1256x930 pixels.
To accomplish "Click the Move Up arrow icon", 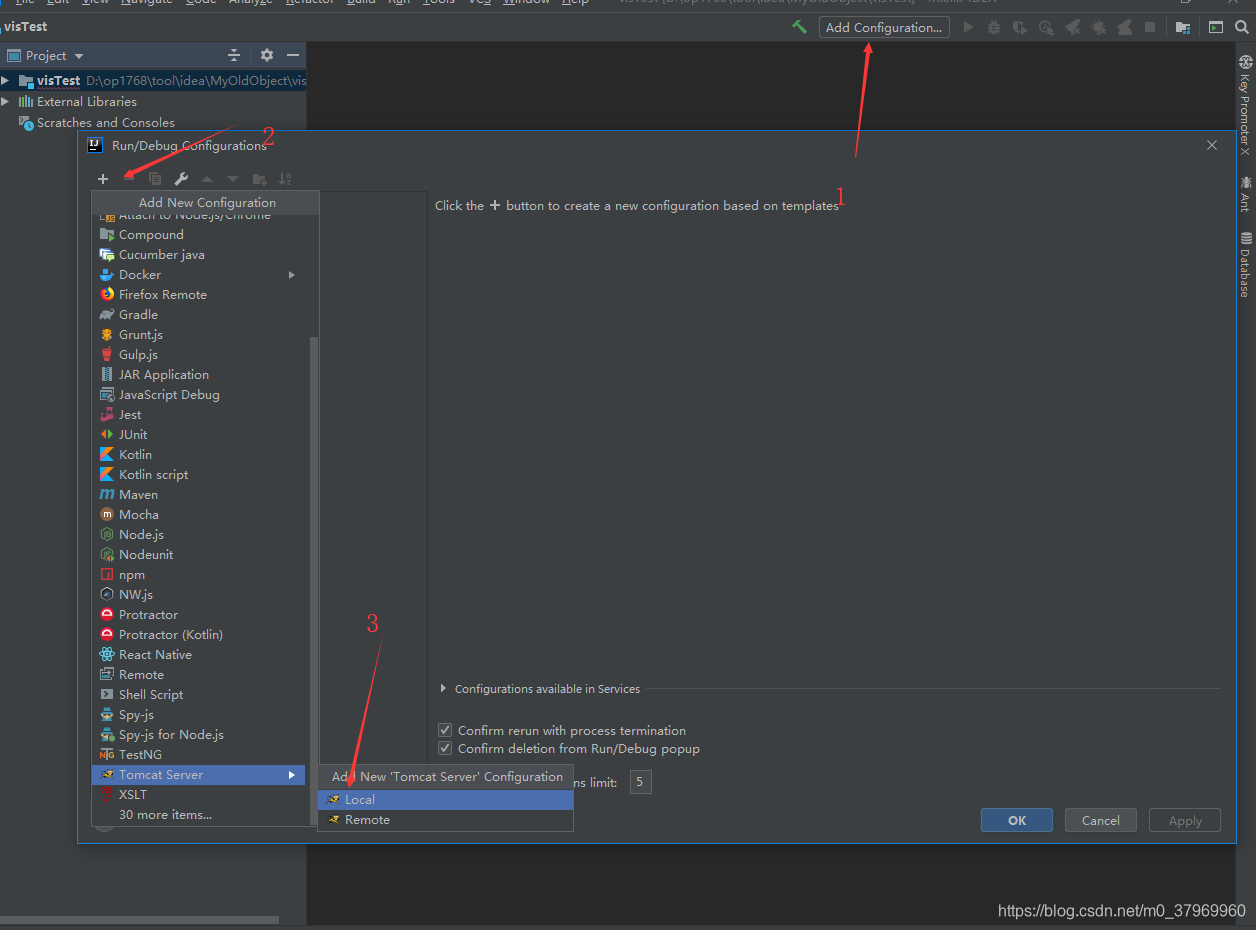I will point(207,179).
